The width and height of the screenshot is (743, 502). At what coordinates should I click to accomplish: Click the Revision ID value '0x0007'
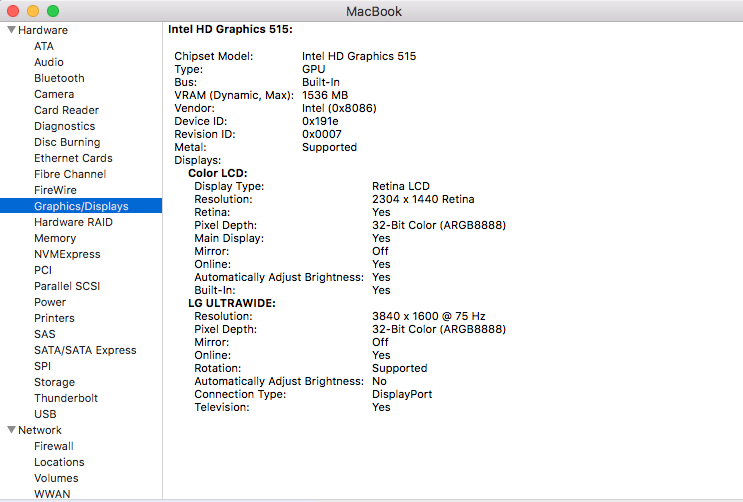coord(322,135)
